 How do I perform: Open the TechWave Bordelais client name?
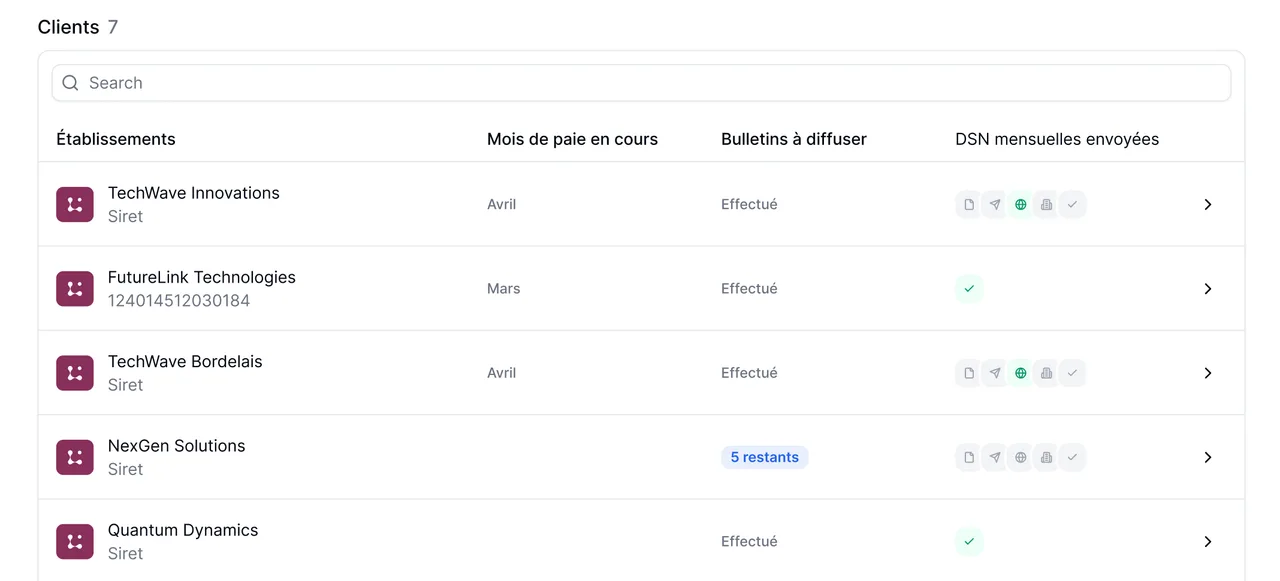(x=185, y=362)
